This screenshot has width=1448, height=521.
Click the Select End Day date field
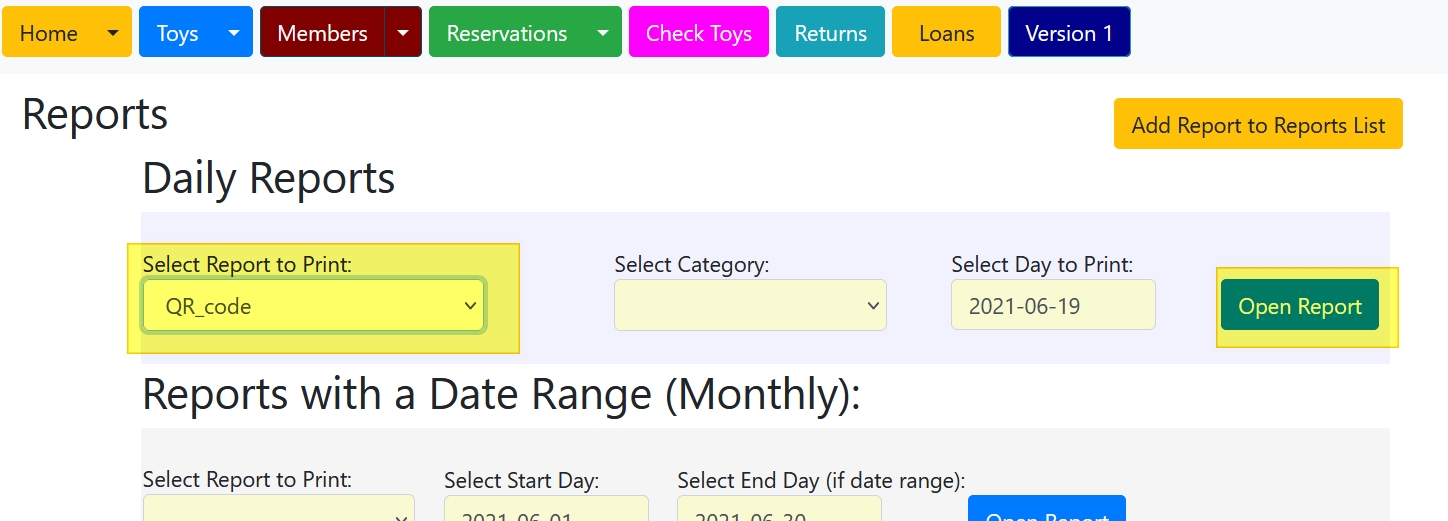pos(779,512)
